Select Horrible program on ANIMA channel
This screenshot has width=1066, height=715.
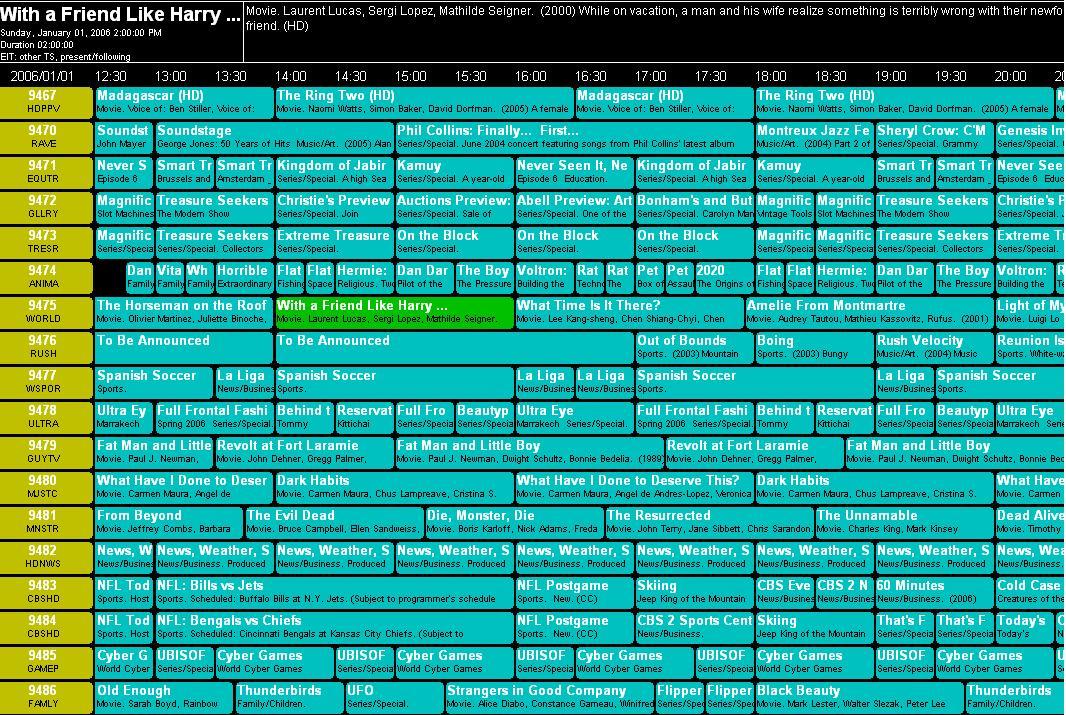(x=244, y=277)
